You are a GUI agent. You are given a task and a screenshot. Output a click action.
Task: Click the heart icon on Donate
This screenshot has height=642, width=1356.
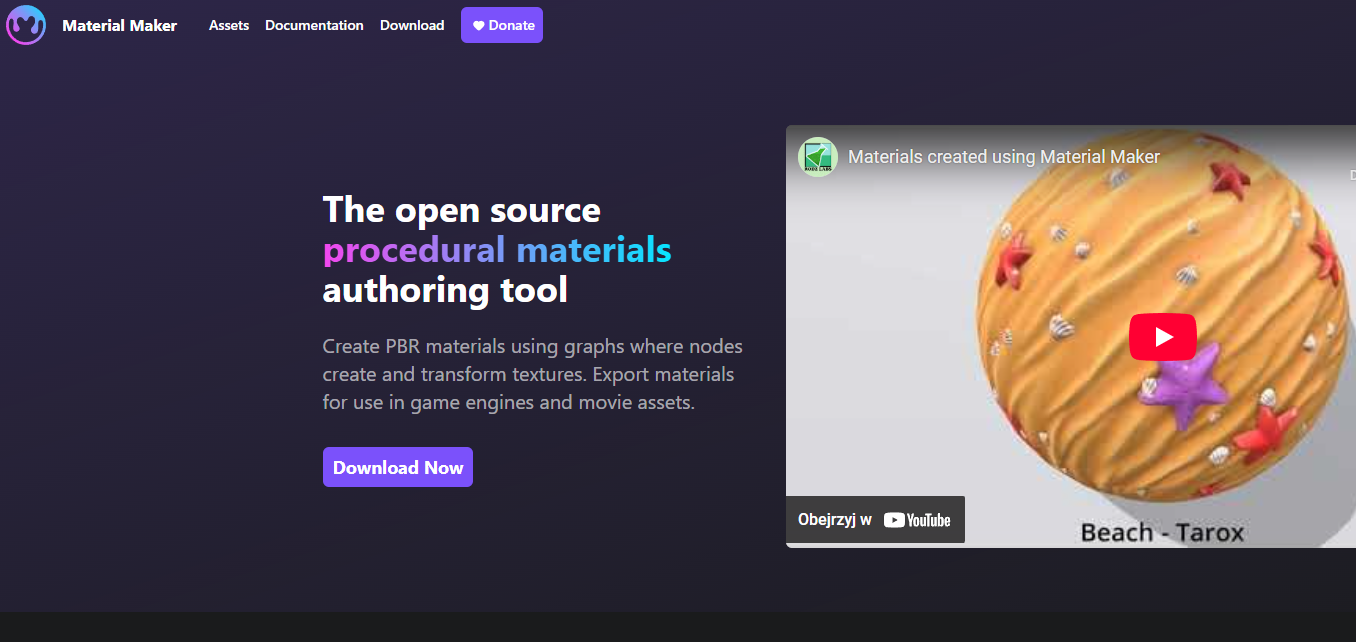(x=478, y=26)
